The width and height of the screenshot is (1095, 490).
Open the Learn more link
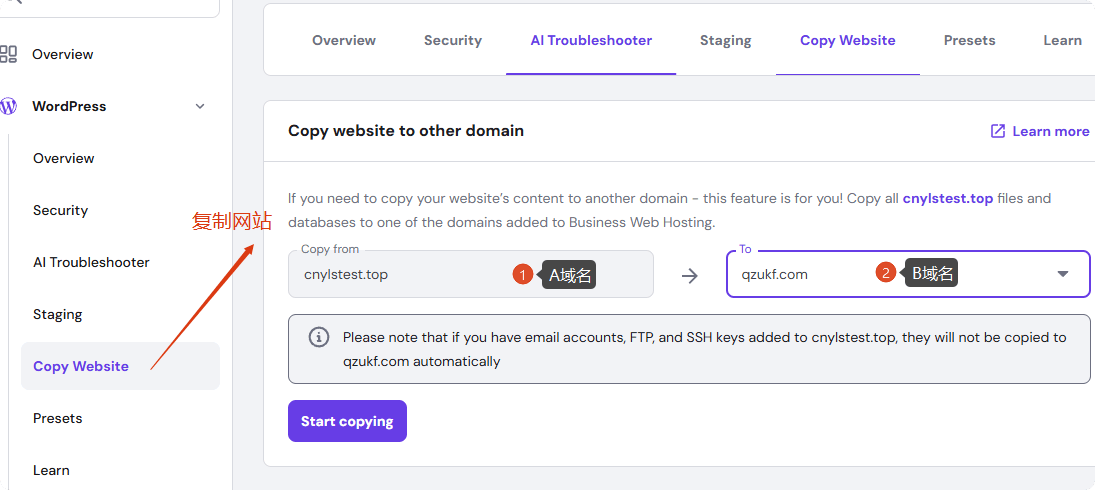(x=1050, y=131)
